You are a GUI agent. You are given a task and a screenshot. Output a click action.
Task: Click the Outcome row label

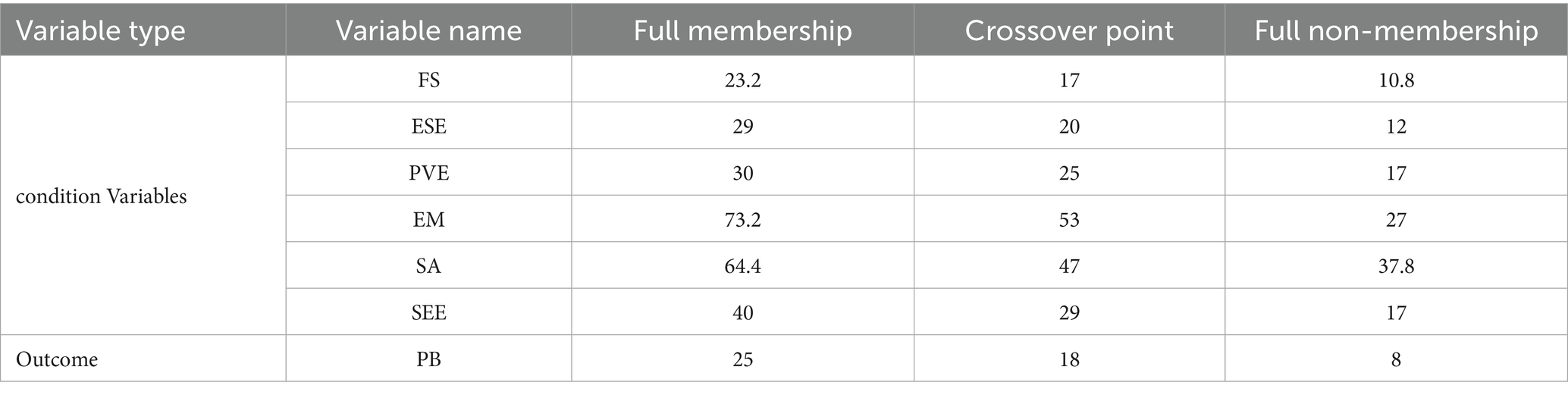tap(57, 359)
